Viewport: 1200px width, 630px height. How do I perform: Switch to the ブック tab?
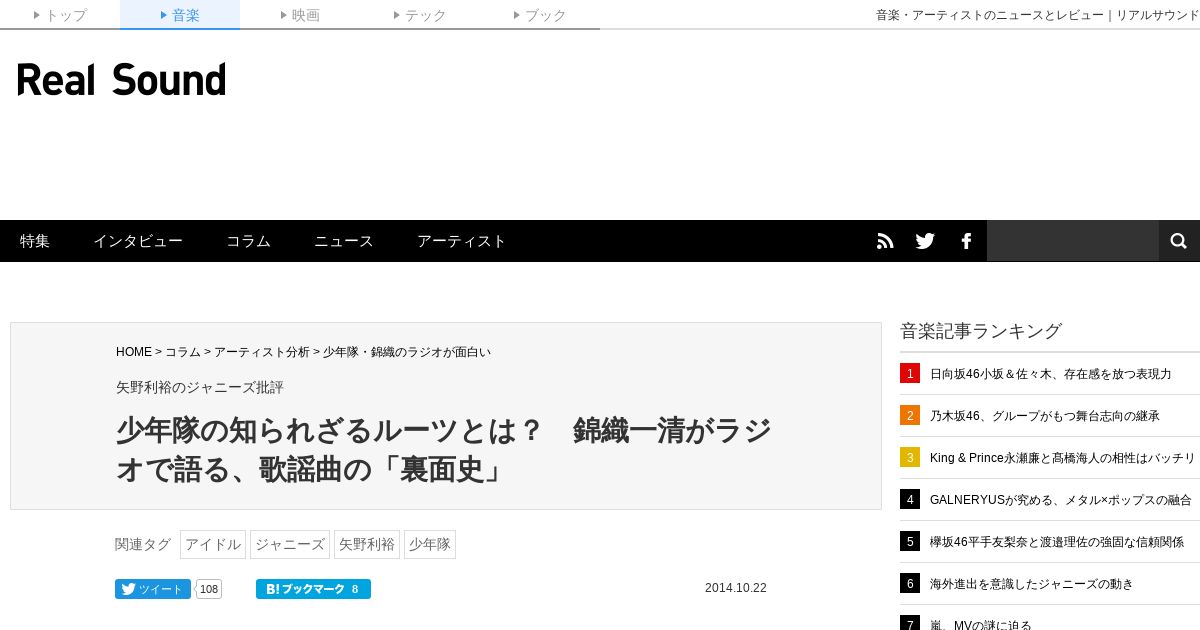point(540,15)
